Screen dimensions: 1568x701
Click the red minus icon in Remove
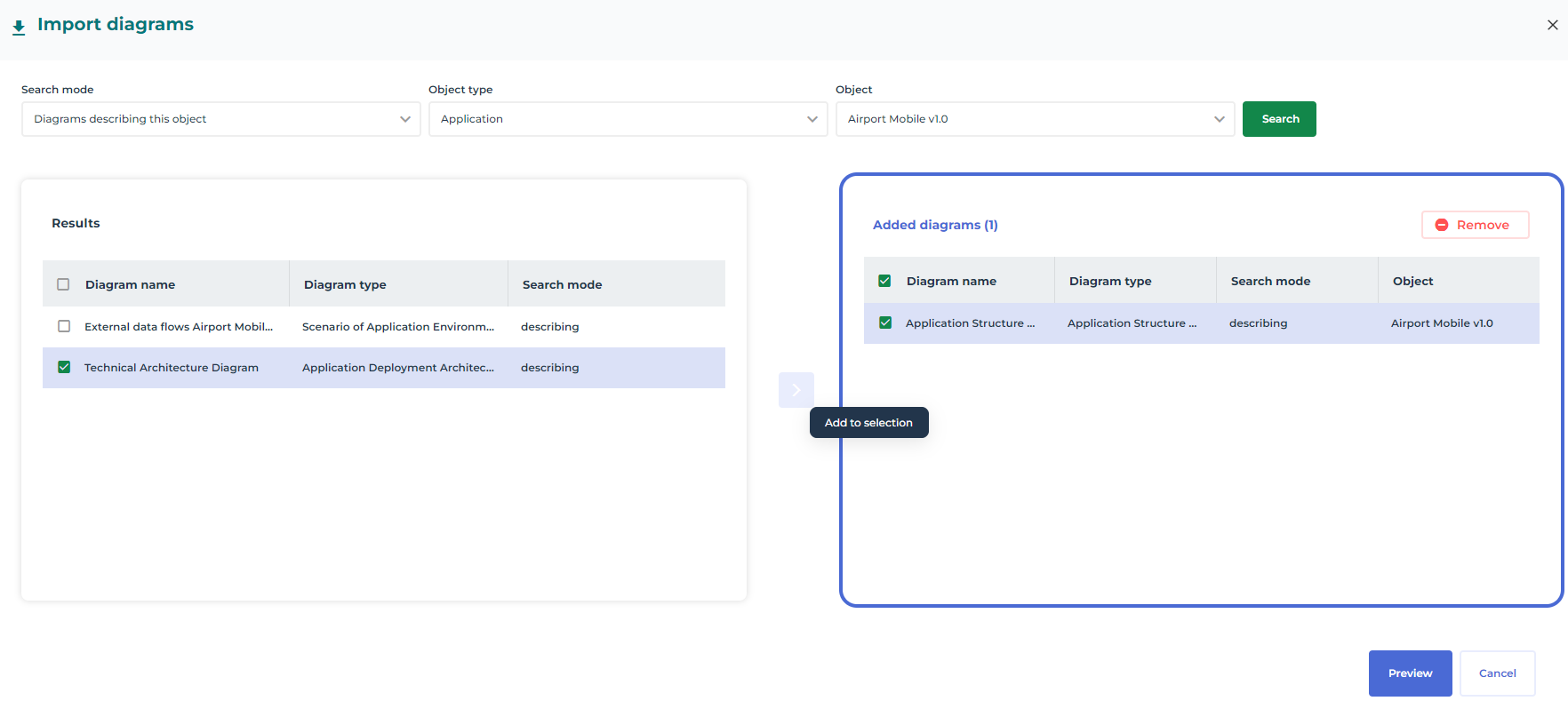click(1442, 225)
